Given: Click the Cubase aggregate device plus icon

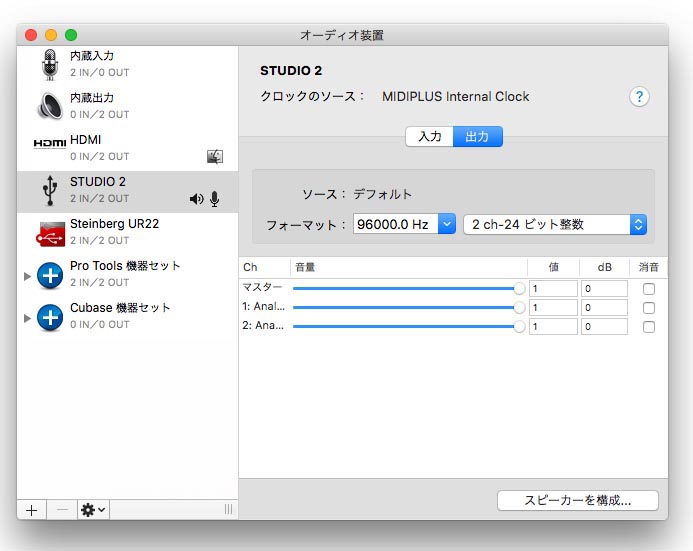Looking at the screenshot, I should pos(50,318).
